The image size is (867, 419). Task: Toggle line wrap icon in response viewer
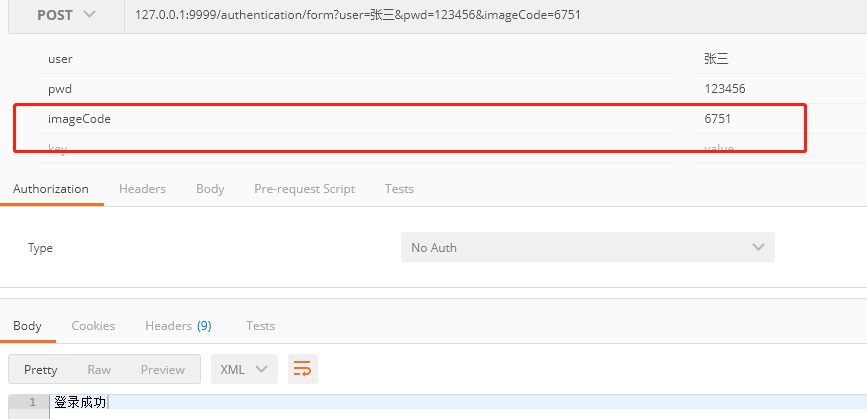[x=302, y=369]
